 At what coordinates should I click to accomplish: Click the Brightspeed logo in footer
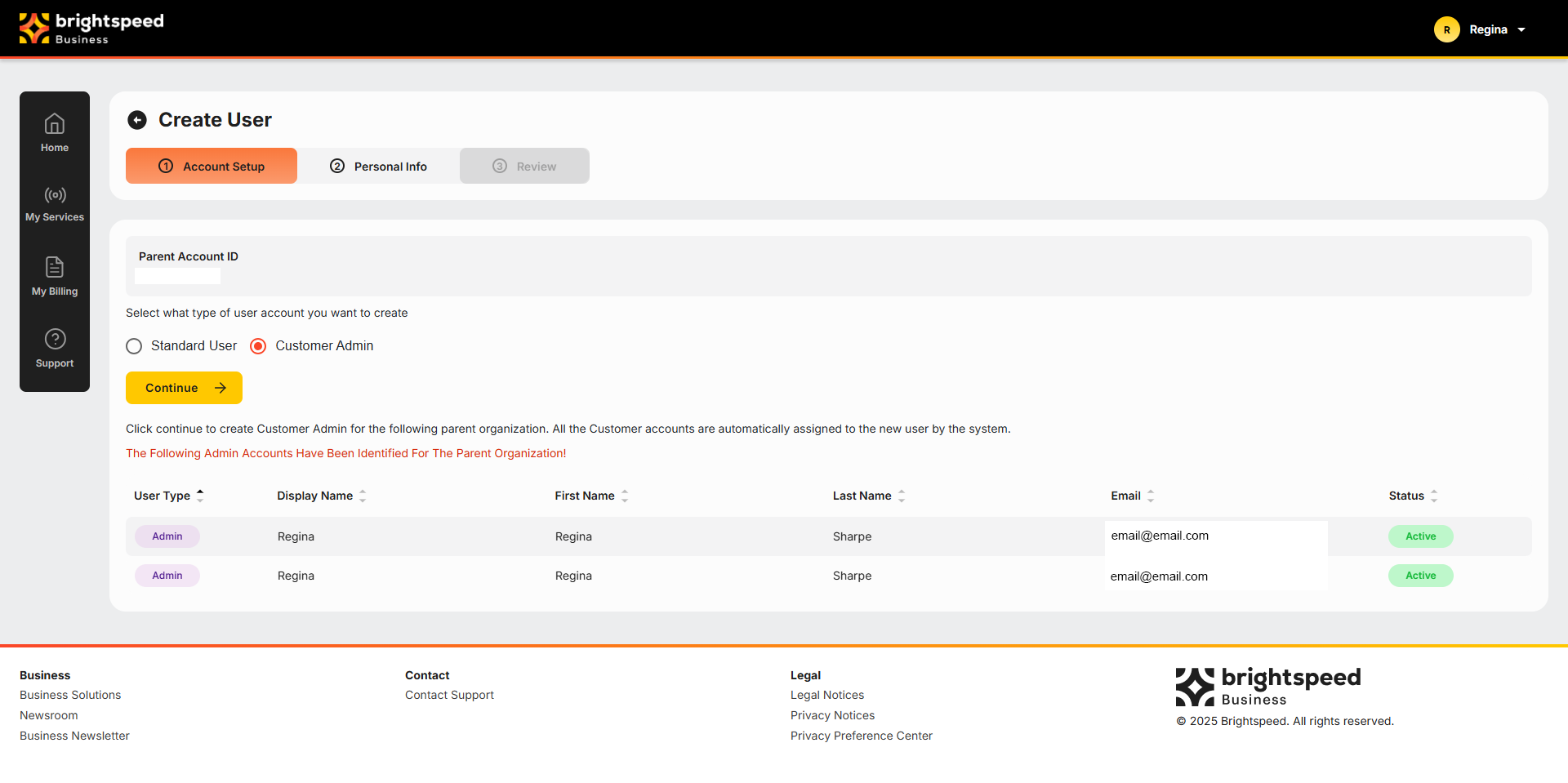(1267, 687)
